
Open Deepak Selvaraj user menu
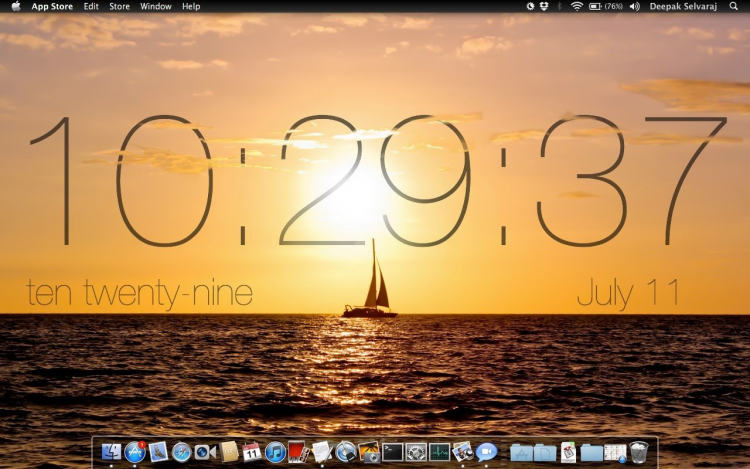pyautogui.click(x=683, y=6)
